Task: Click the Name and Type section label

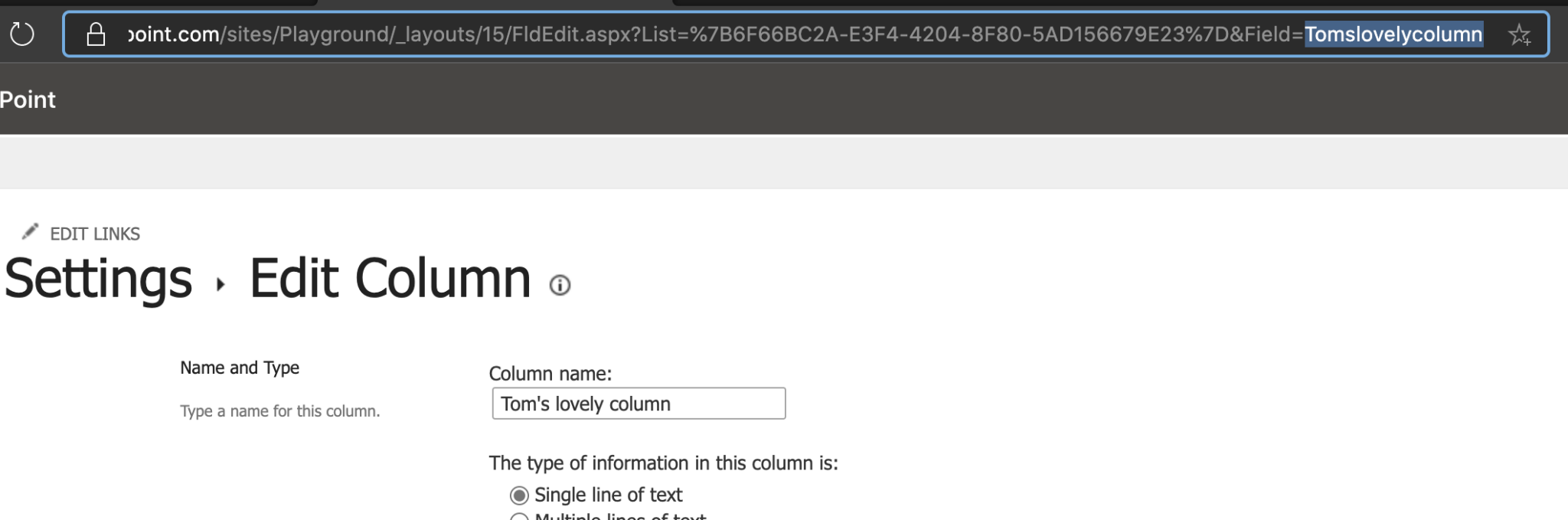Action: 240,368
